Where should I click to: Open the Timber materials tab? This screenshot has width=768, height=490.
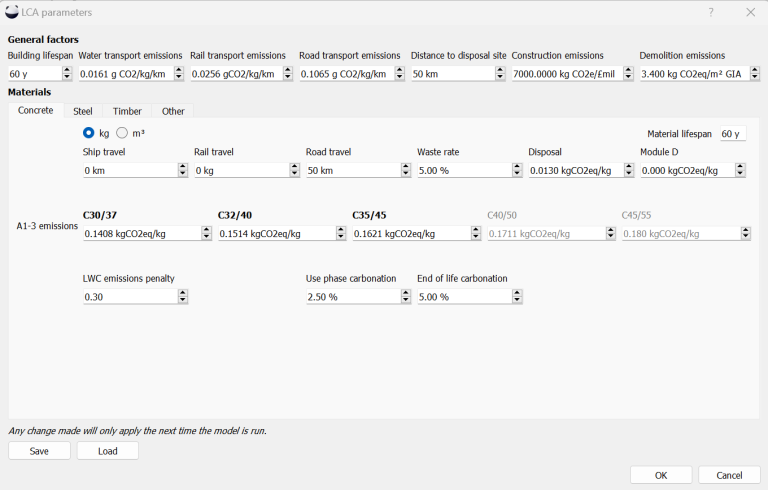pos(127,111)
